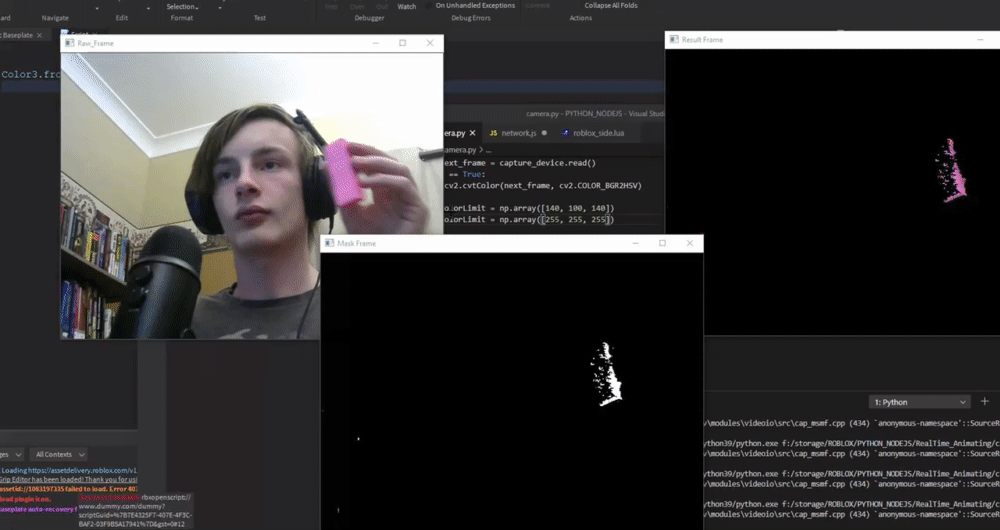Screen dimensions: 1000x530
Task: Close the Baseplate tab
Action: point(40,35)
